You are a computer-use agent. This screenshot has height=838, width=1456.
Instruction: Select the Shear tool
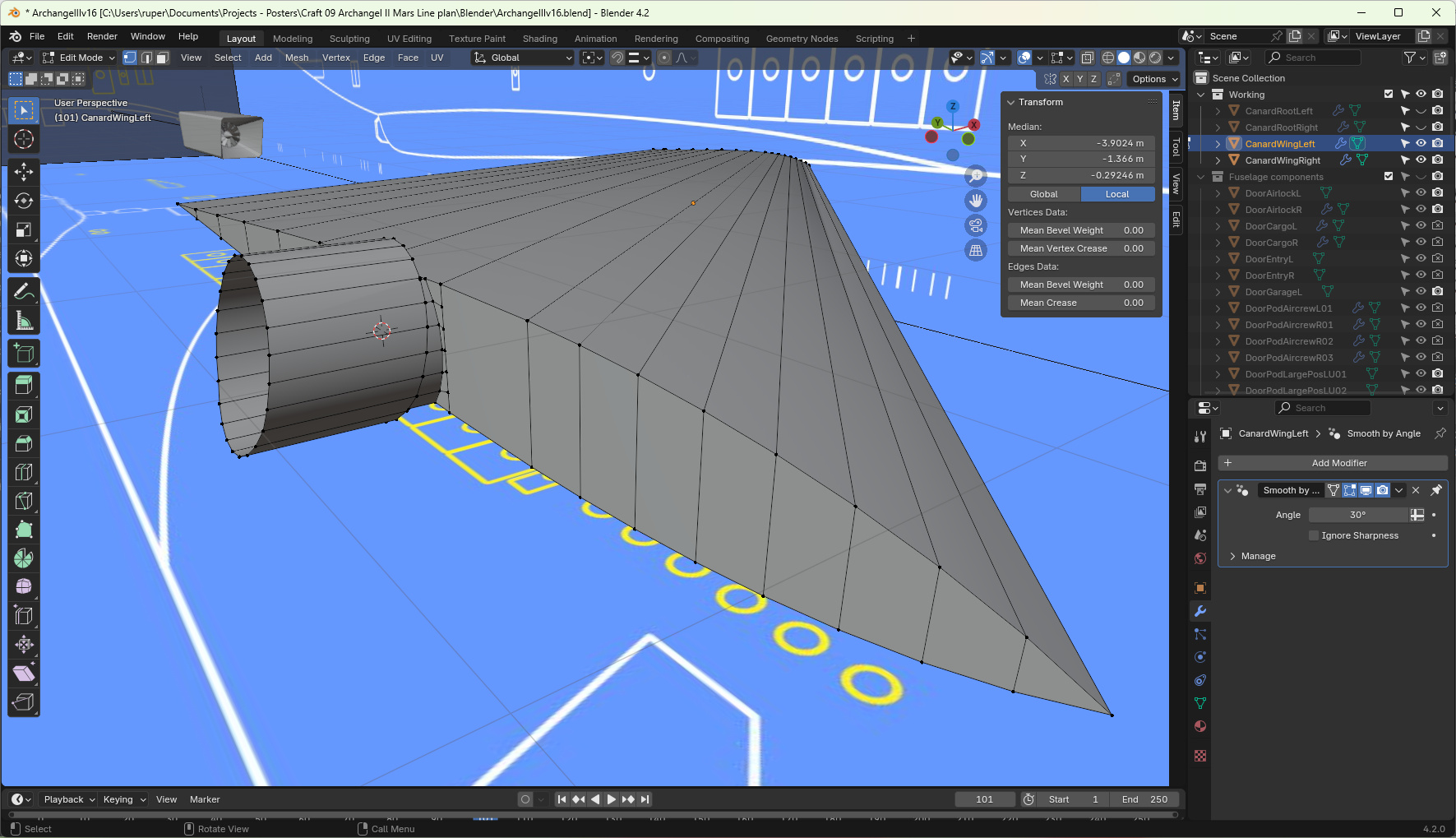[24, 674]
